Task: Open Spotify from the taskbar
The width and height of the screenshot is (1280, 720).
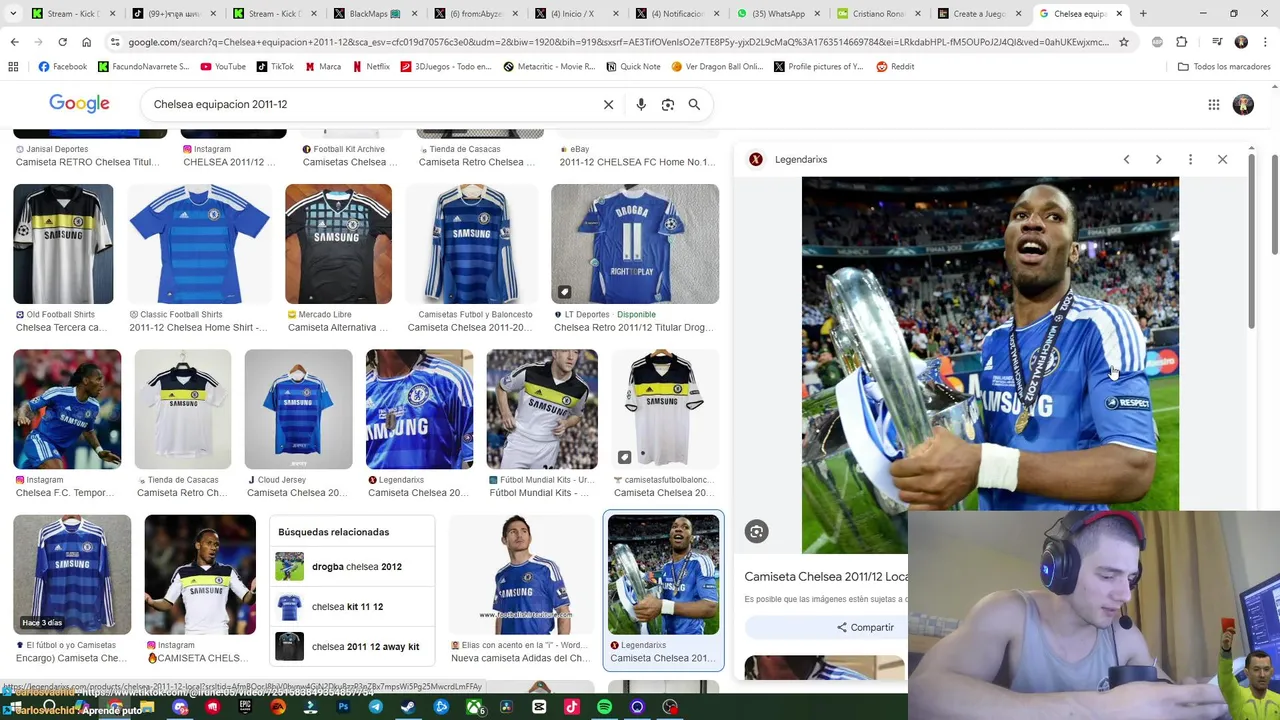Action: click(x=604, y=707)
